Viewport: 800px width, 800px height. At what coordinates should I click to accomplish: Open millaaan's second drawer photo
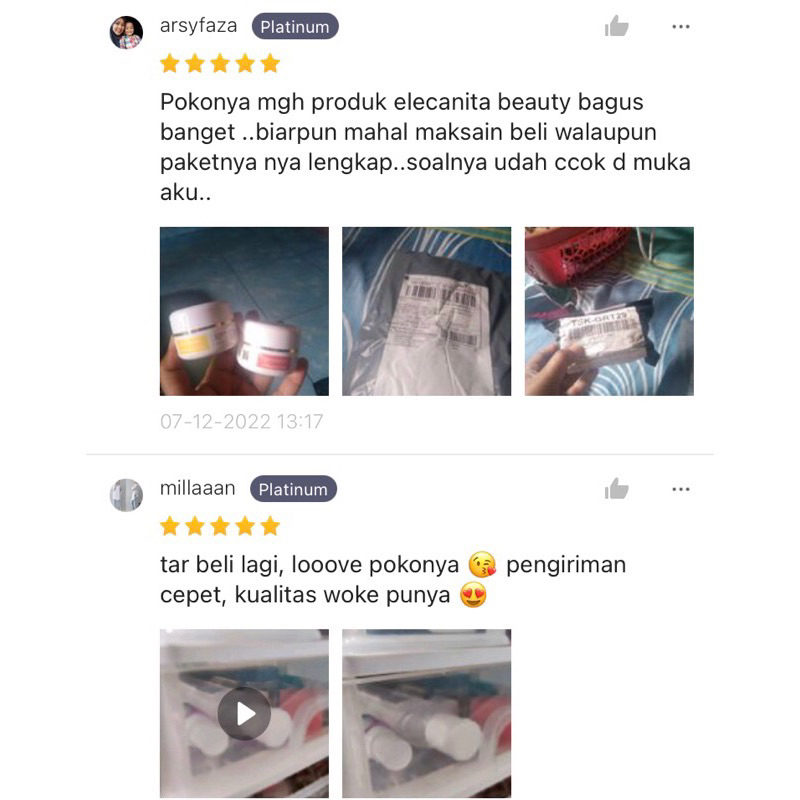coord(427,713)
